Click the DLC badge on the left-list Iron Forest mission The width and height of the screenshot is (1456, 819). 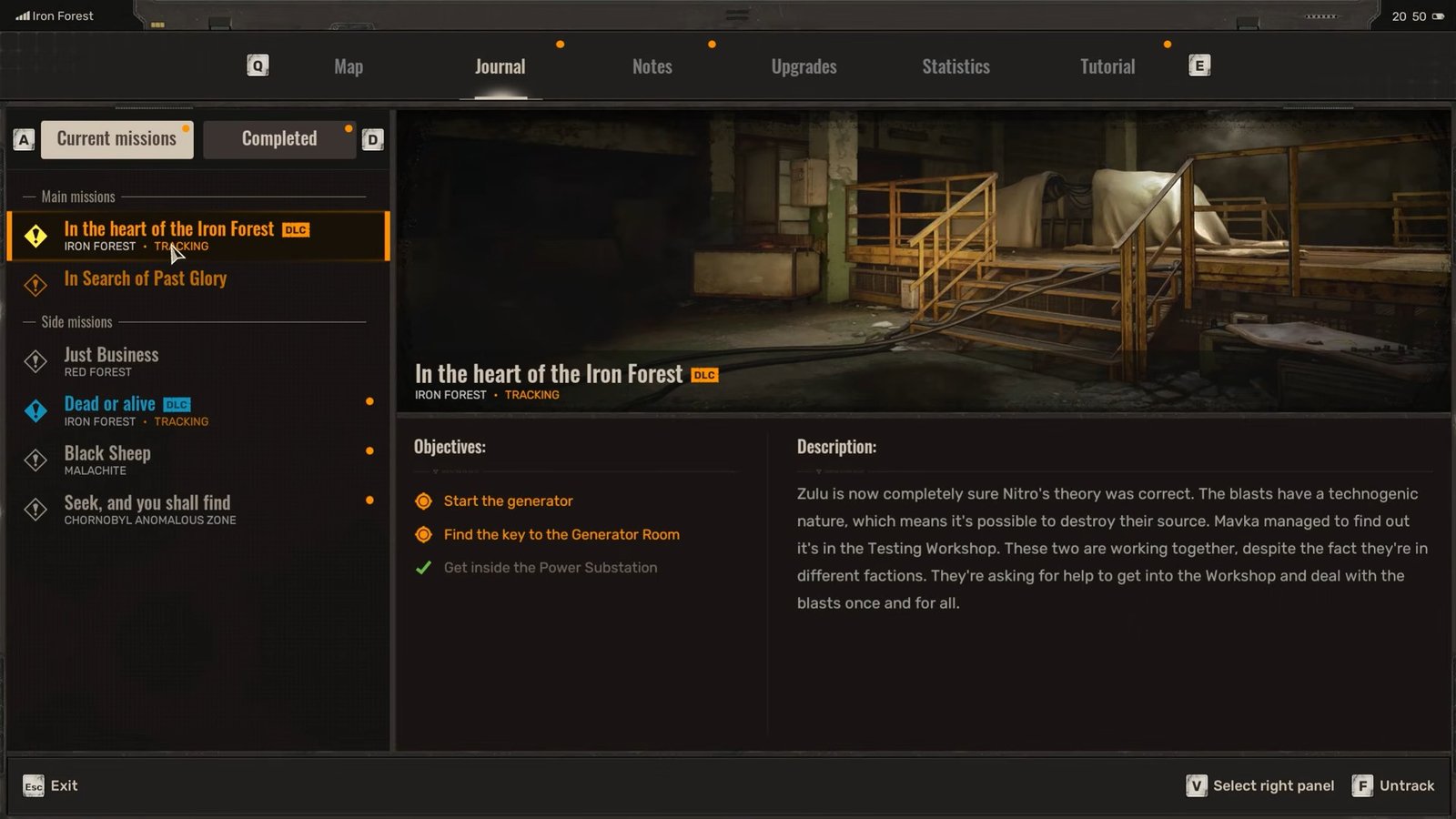(296, 230)
